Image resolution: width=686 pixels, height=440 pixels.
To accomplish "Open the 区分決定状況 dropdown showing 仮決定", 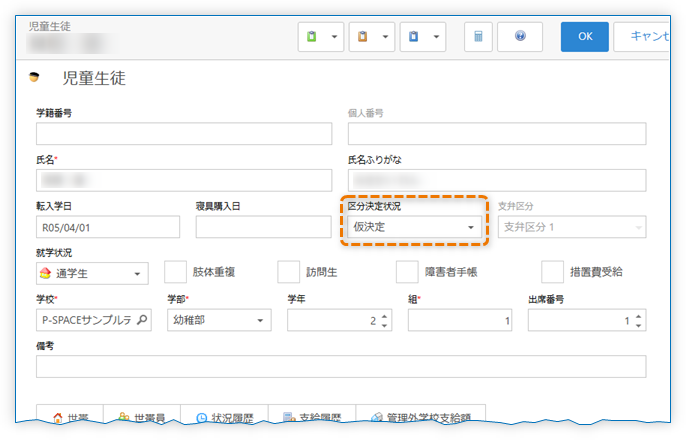I will [414, 227].
